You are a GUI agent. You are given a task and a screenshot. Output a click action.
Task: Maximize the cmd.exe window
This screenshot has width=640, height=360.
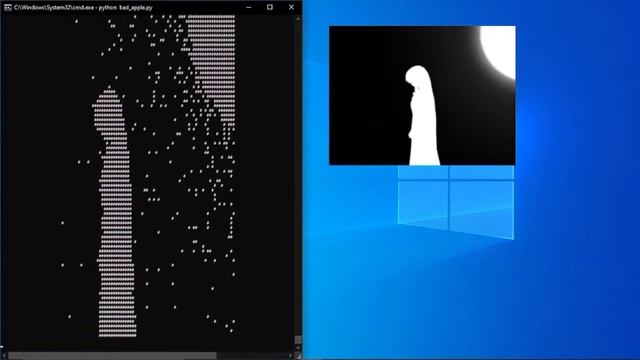click(x=270, y=7)
